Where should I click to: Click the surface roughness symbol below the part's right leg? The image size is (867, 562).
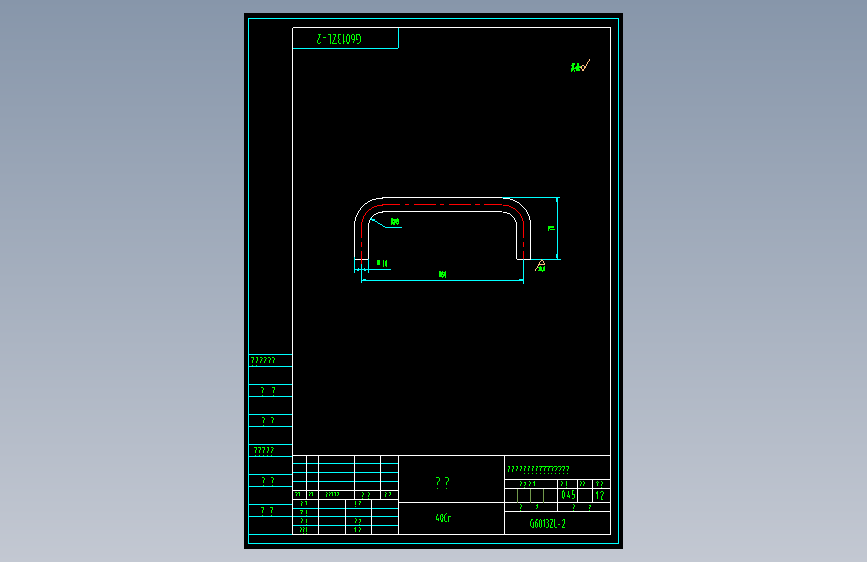click(540, 266)
